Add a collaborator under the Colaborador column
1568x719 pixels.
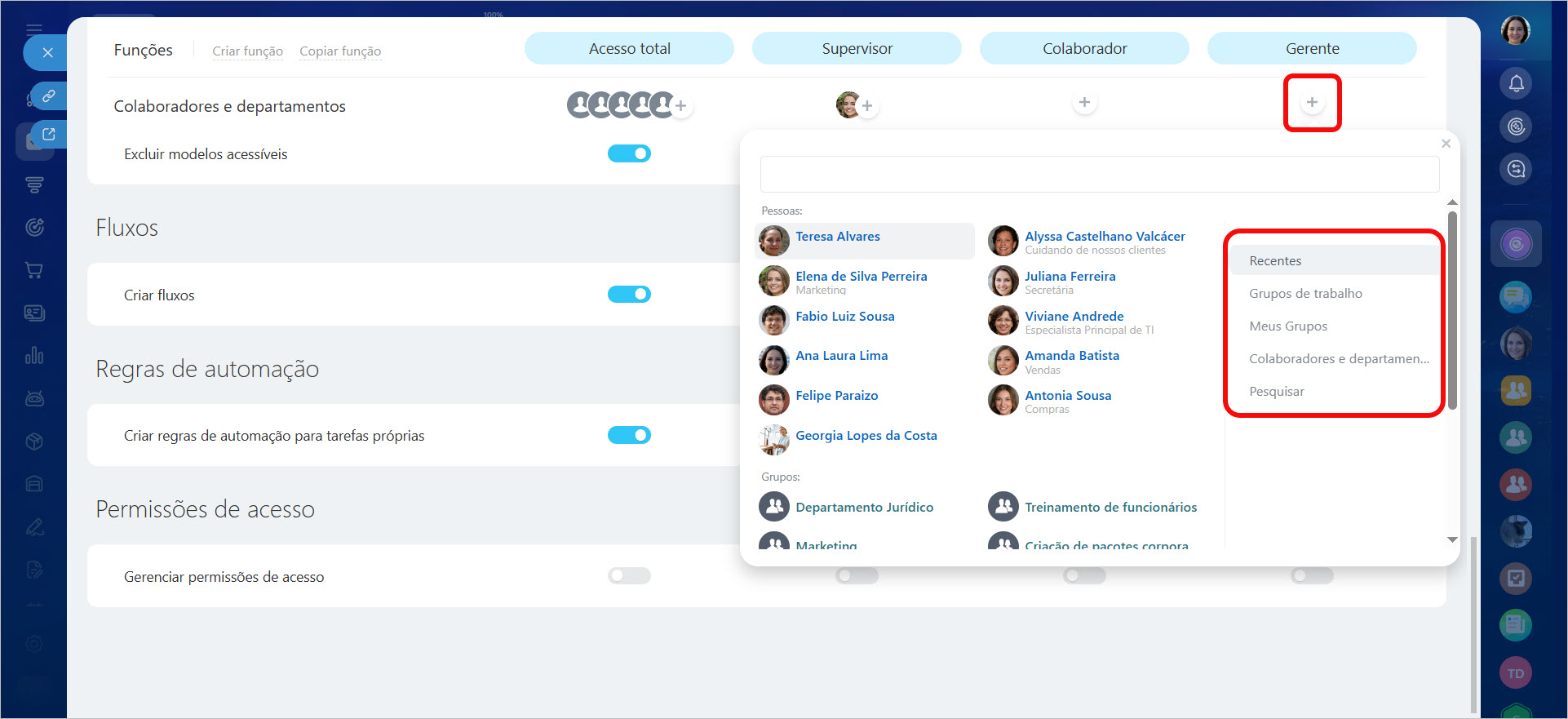click(1084, 103)
